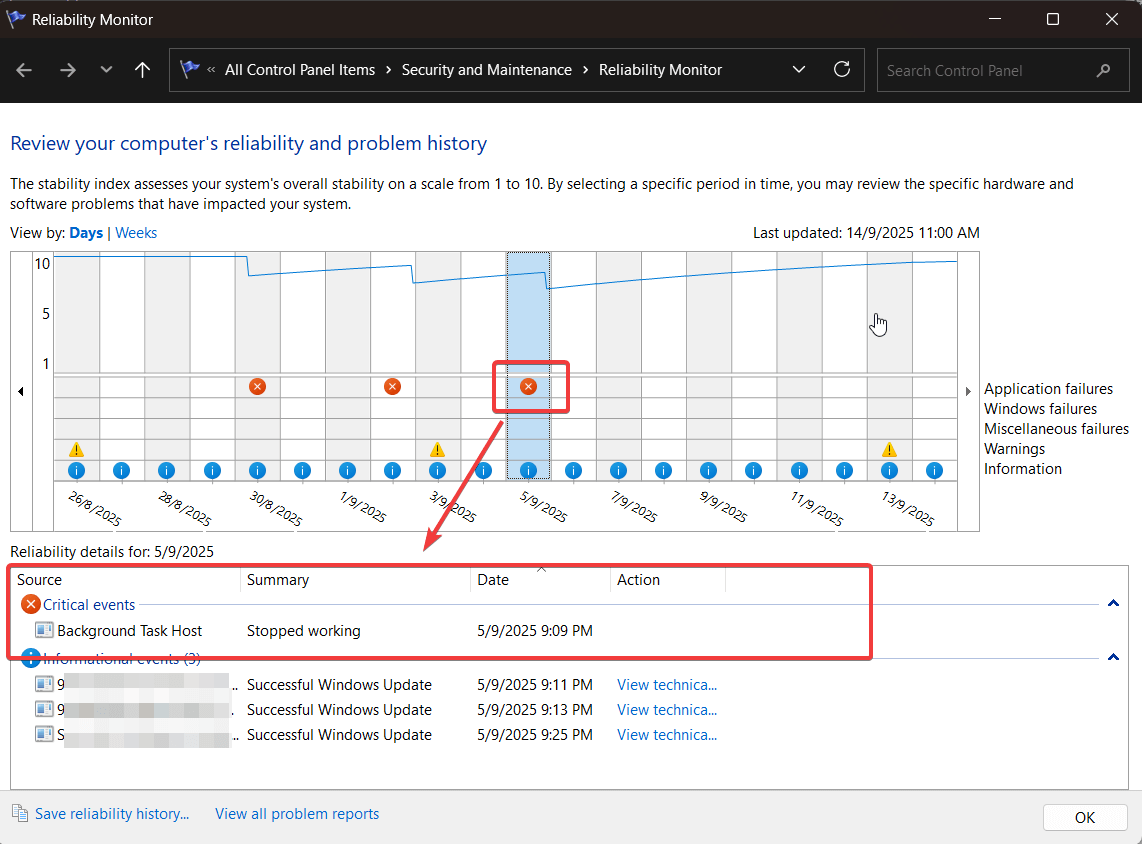The width and height of the screenshot is (1142, 844).
Task: Click the refresh button in address bar
Action: [x=842, y=70]
